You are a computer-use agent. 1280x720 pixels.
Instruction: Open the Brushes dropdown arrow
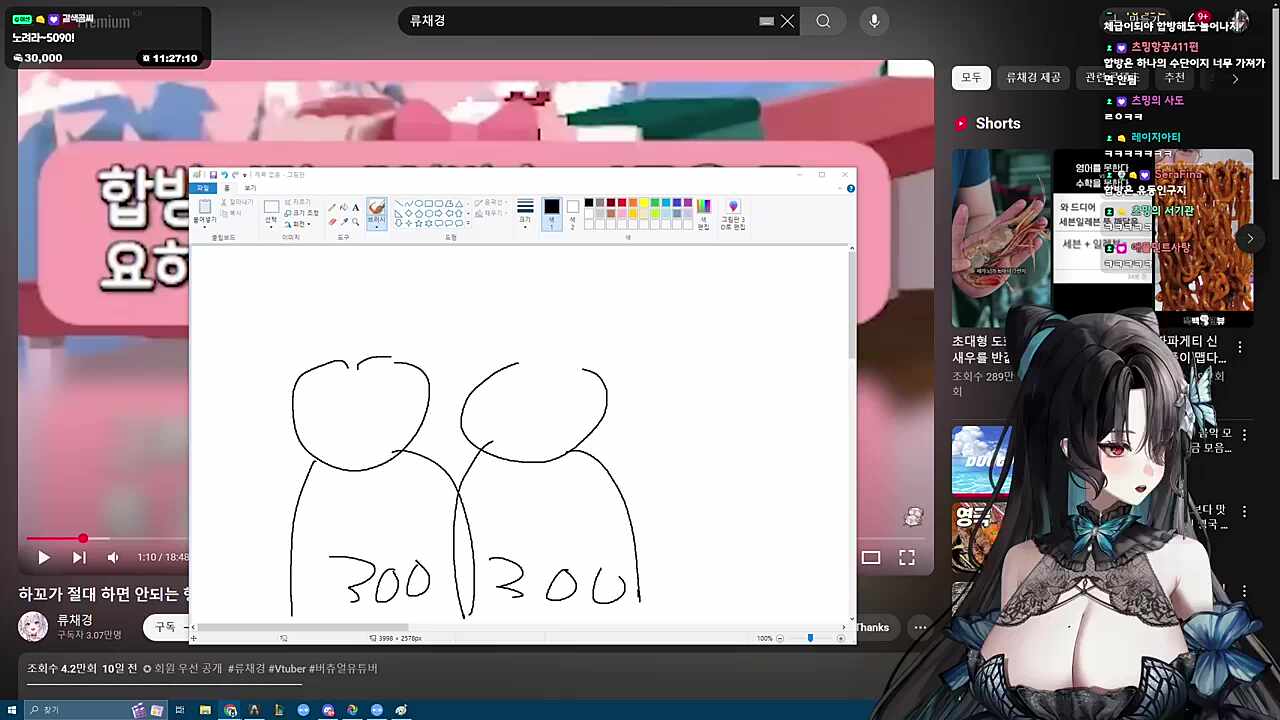(377, 227)
